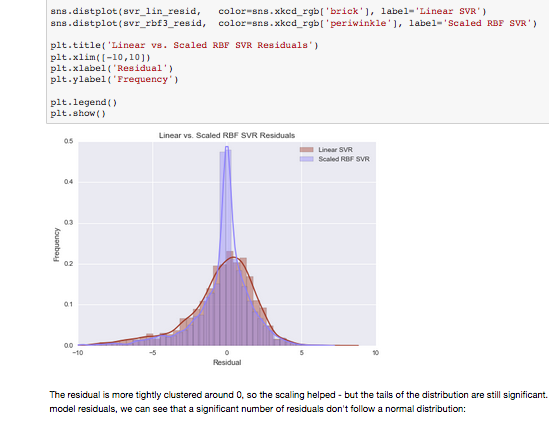
Task: Select the 'Linear SVR' legend label
Action: point(335,149)
